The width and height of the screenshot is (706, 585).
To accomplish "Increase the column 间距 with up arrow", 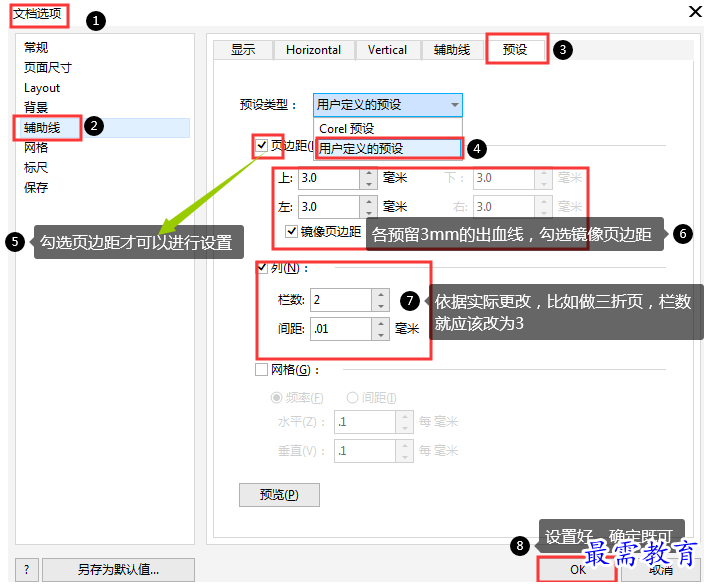I will point(381,324).
